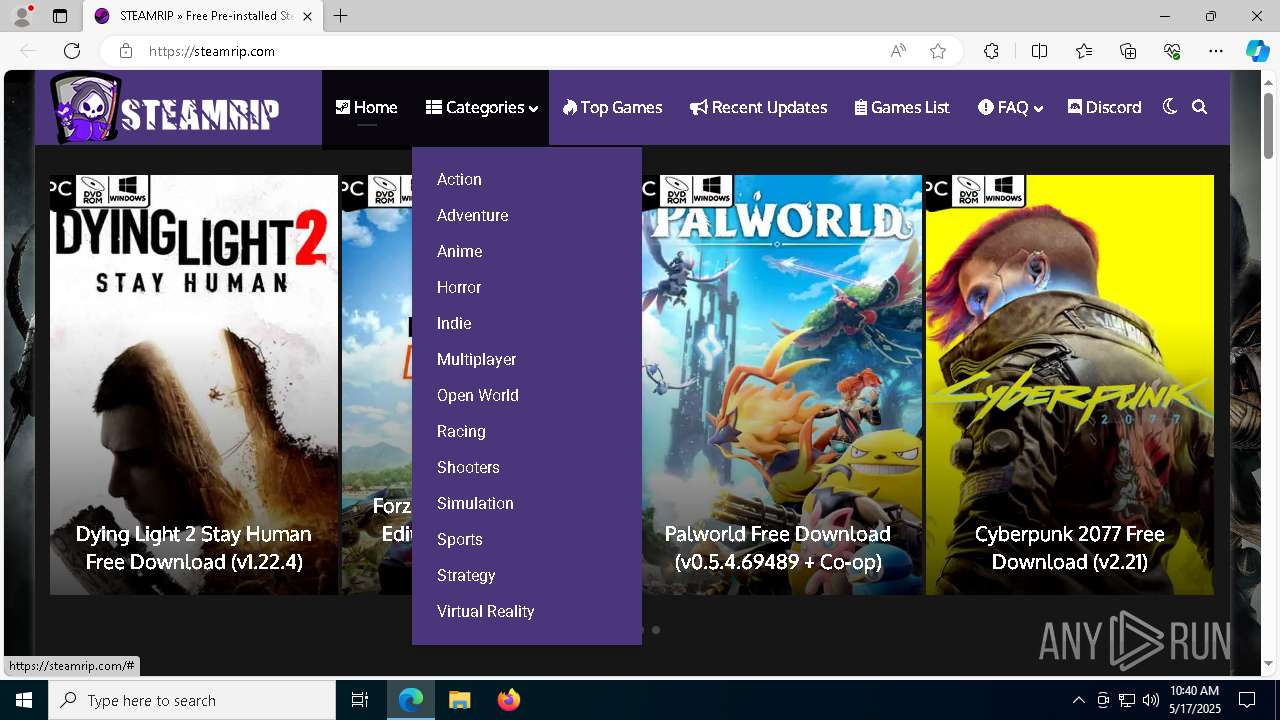Collapse the Categories dropdown menu
Screen dimensions: 1280x720
point(482,108)
